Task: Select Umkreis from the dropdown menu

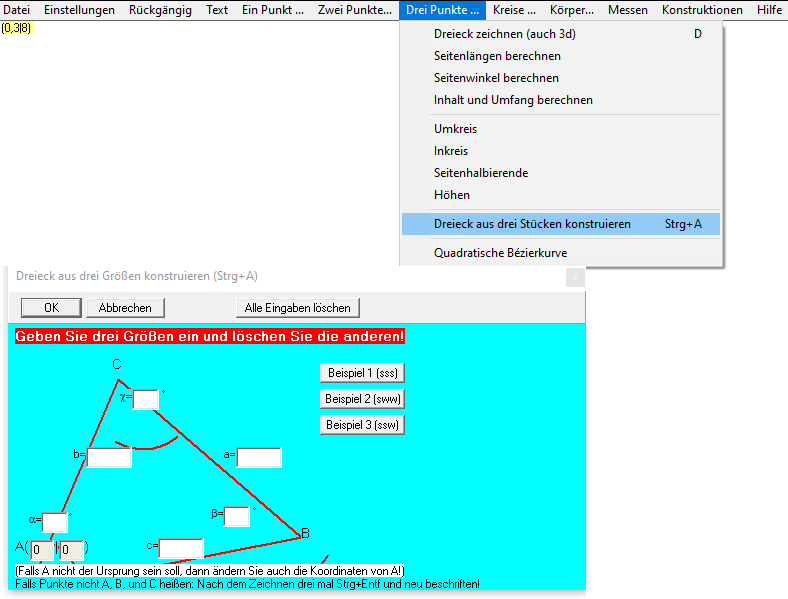Action: 455,129
